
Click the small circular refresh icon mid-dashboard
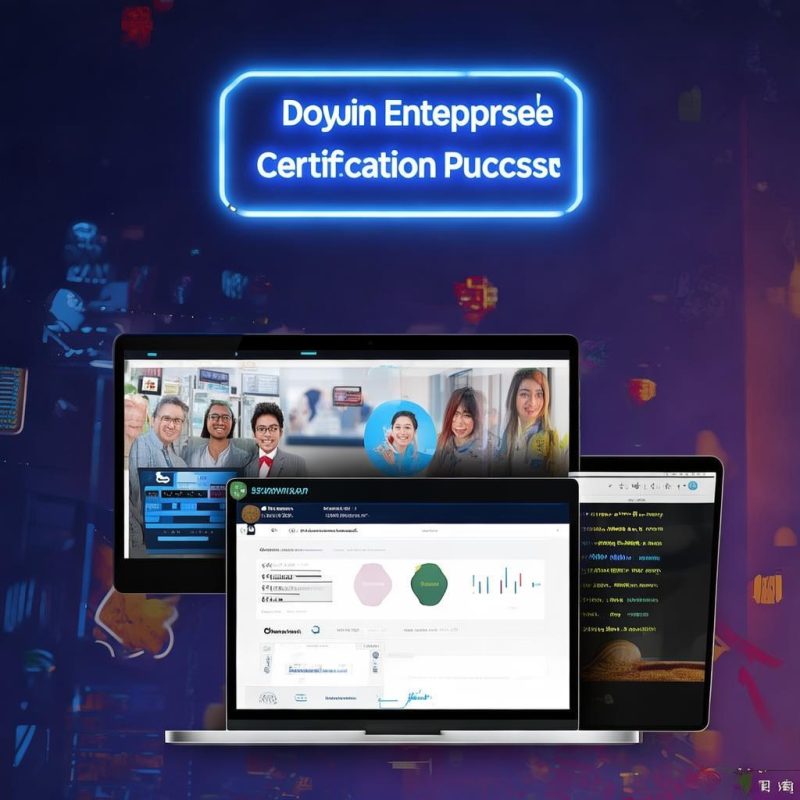click(x=316, y=630)
